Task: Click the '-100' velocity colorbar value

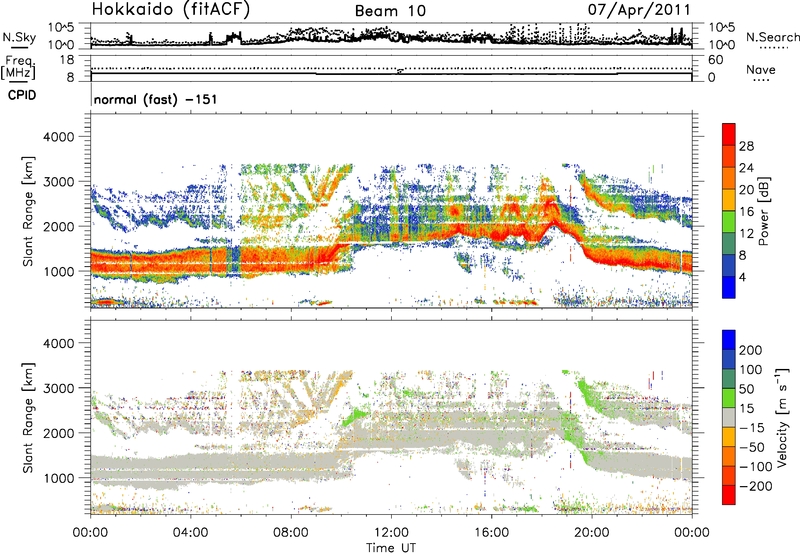Action: click(x=756, y=467)
